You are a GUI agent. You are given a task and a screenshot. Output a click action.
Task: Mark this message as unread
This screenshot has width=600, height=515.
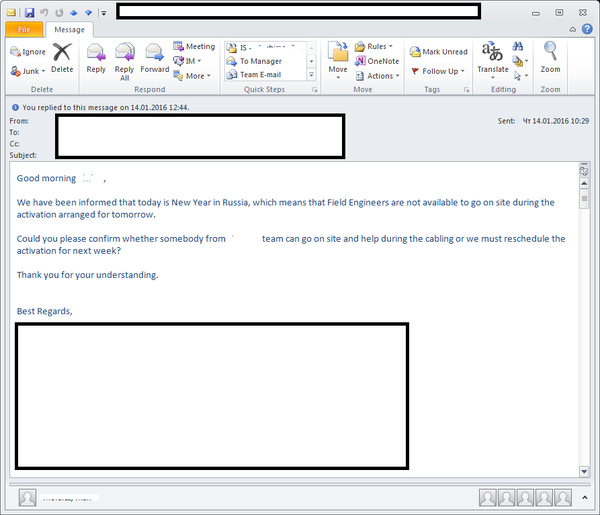pyautogui.click(x=439, y=52)
